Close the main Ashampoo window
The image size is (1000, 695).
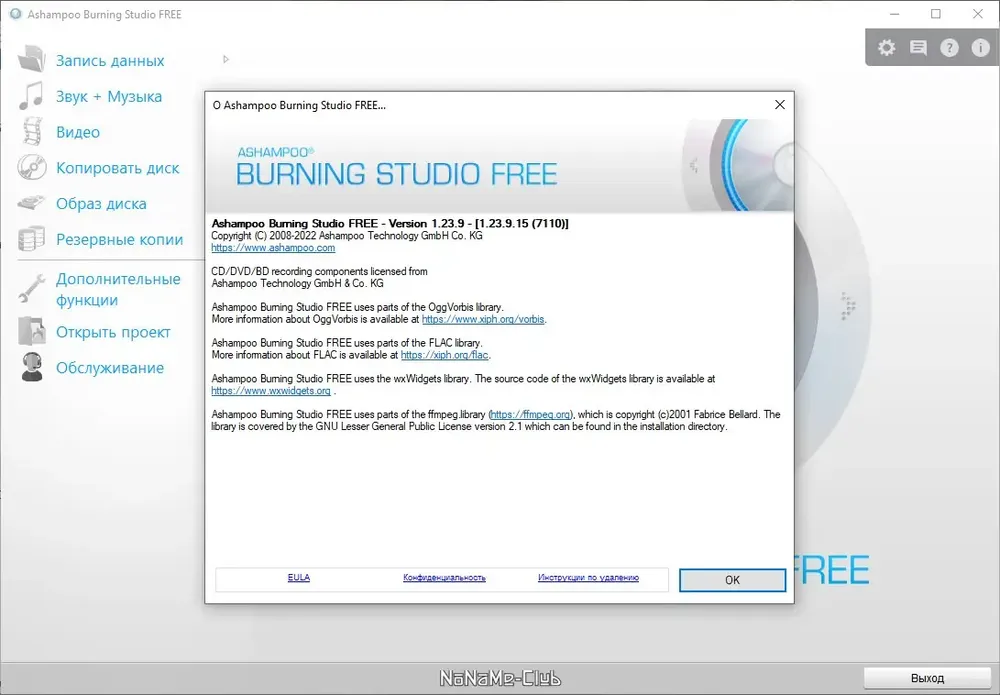click(x=978, y=14)
